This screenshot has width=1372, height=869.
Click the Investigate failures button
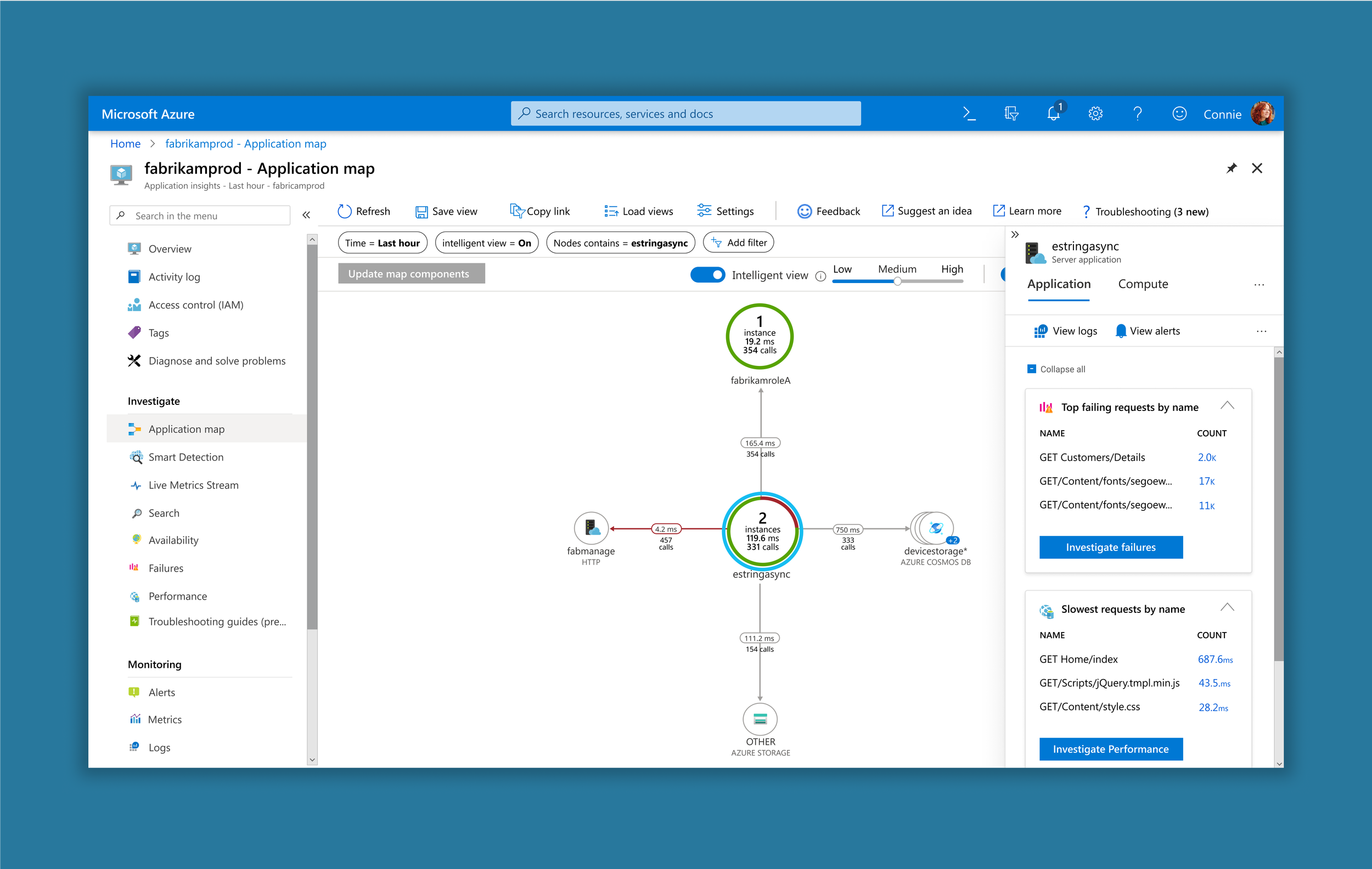[x=1110, y=548]
